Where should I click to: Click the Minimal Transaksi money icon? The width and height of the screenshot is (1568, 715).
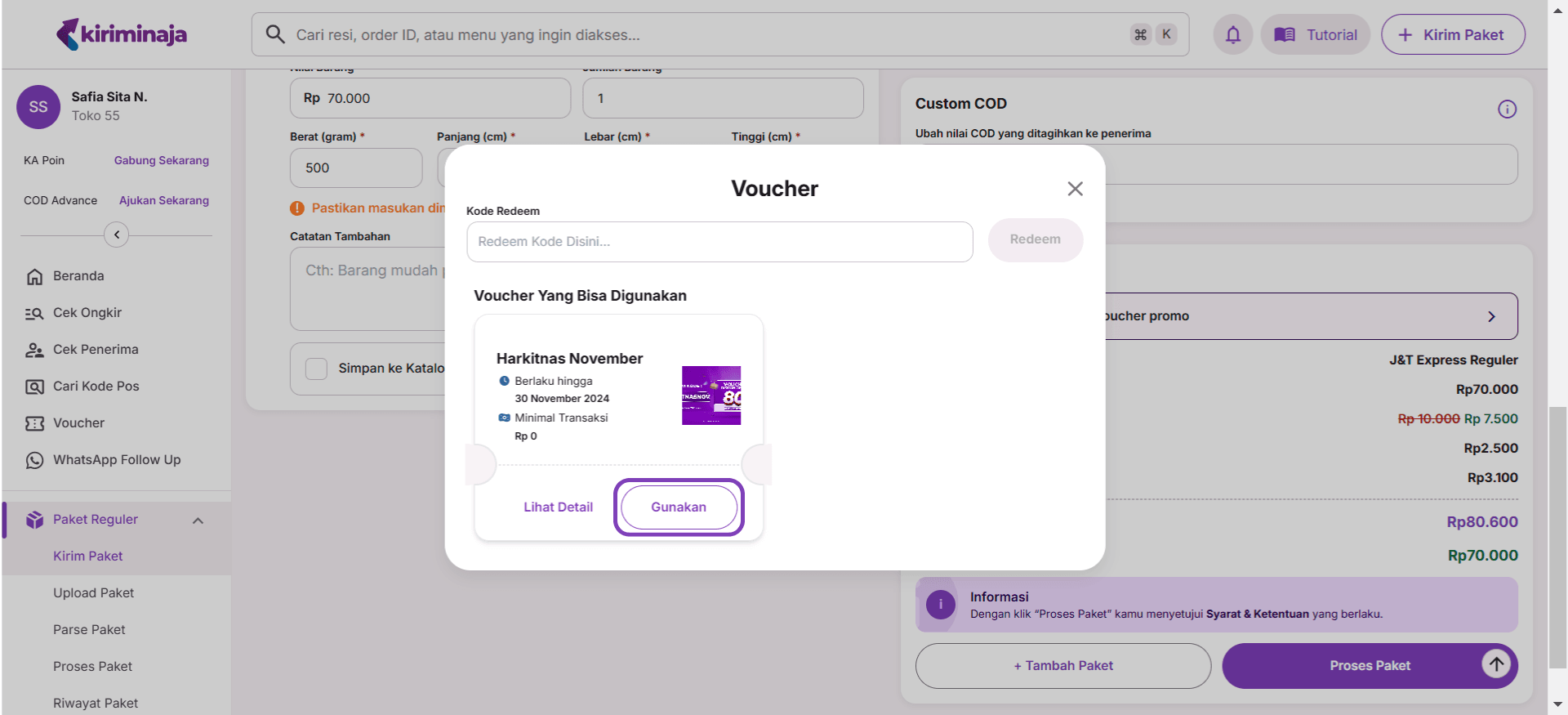[x=504, y=418]
